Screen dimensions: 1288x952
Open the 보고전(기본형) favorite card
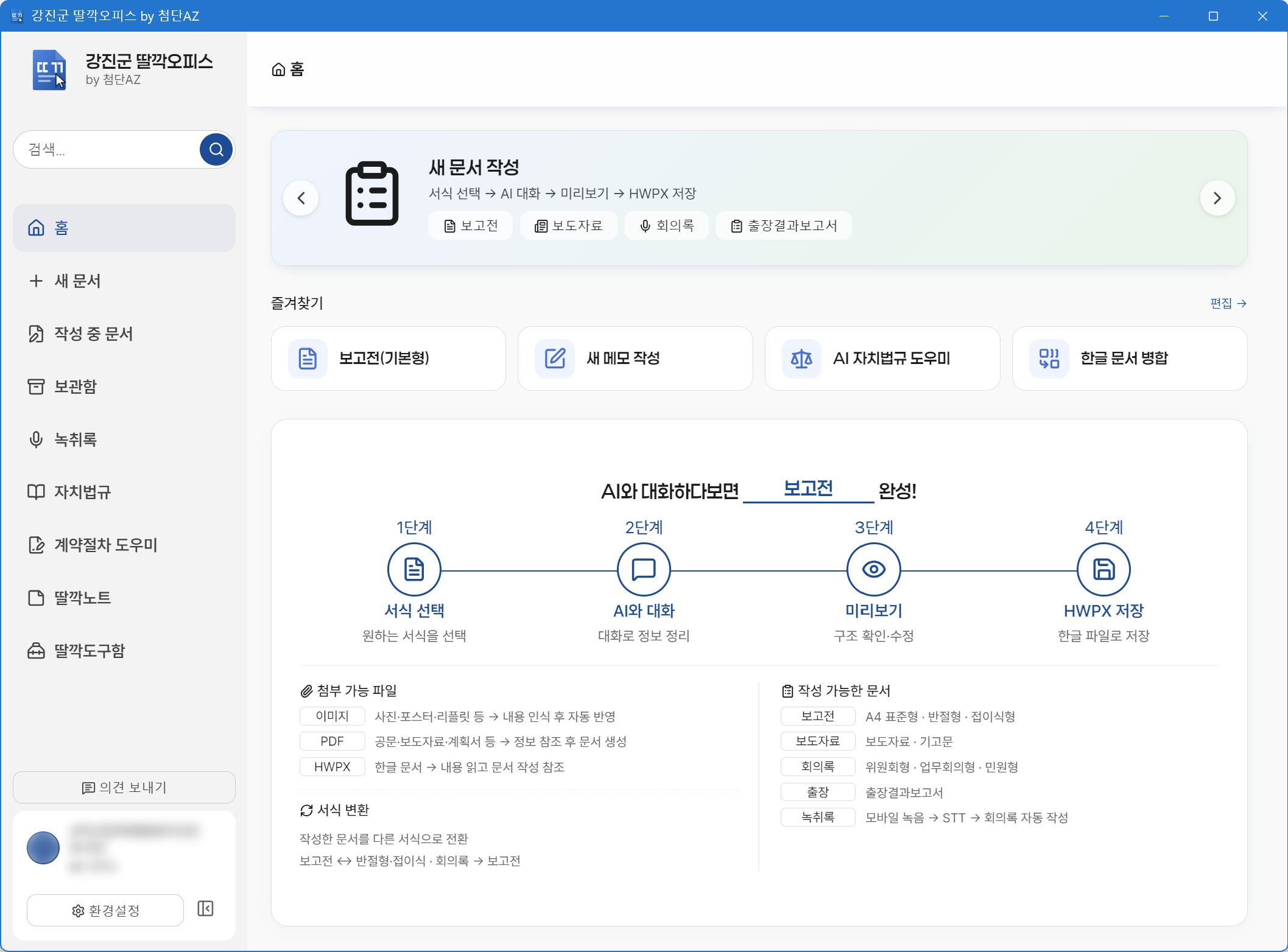click(389, 359)
